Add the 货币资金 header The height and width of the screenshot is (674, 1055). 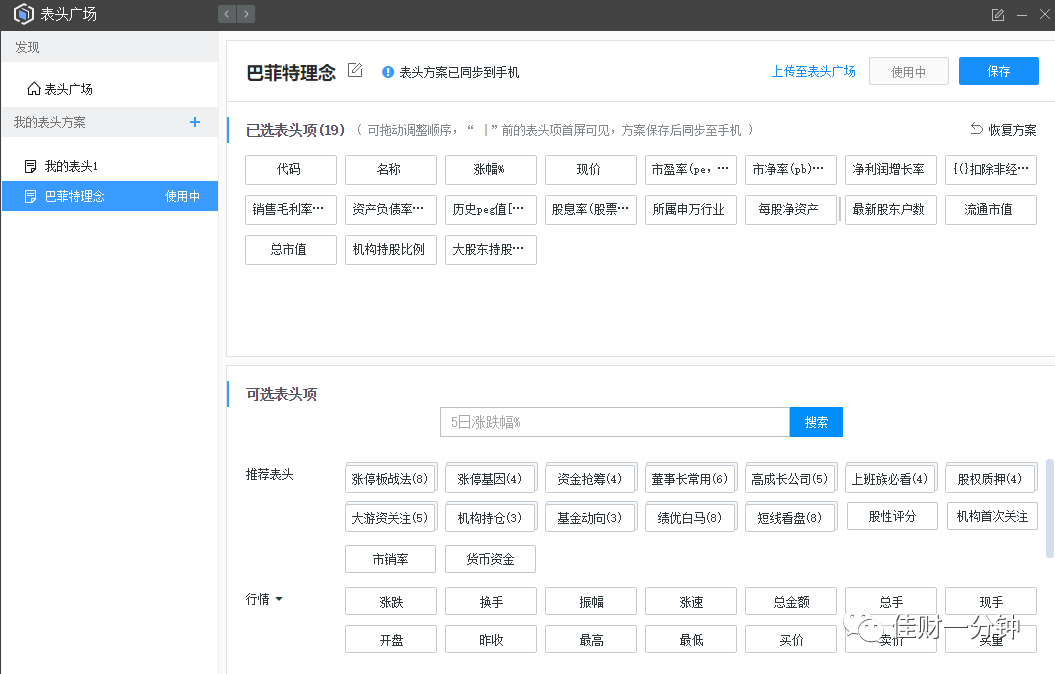[490, 559]
